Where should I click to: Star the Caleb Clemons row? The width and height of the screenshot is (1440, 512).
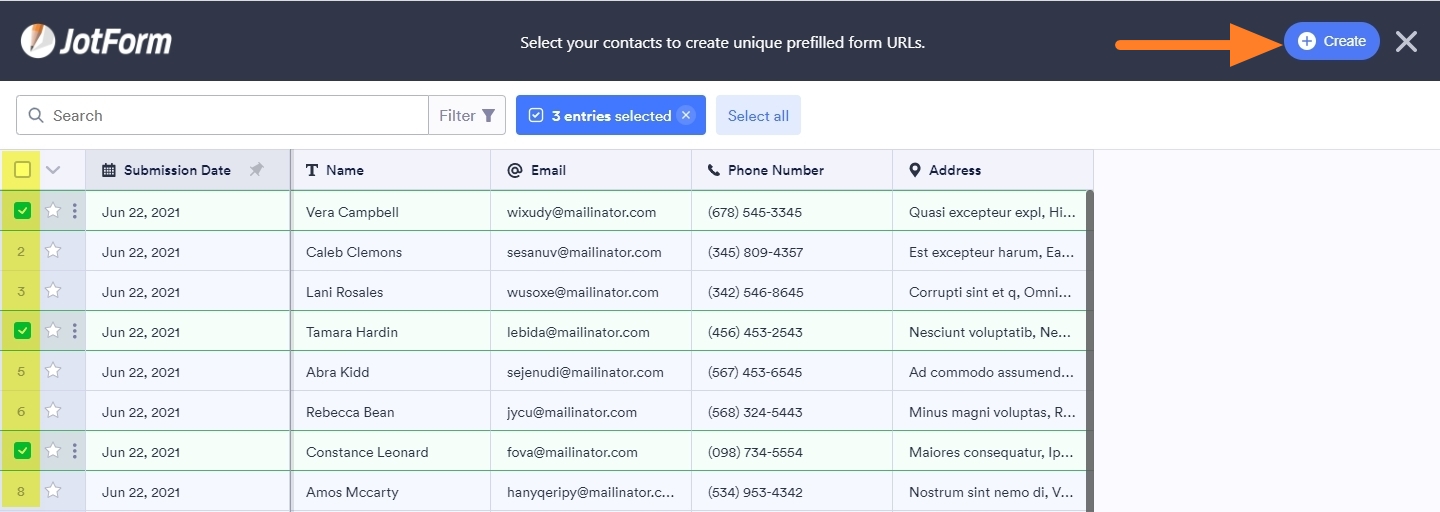(x=53, y=251)
